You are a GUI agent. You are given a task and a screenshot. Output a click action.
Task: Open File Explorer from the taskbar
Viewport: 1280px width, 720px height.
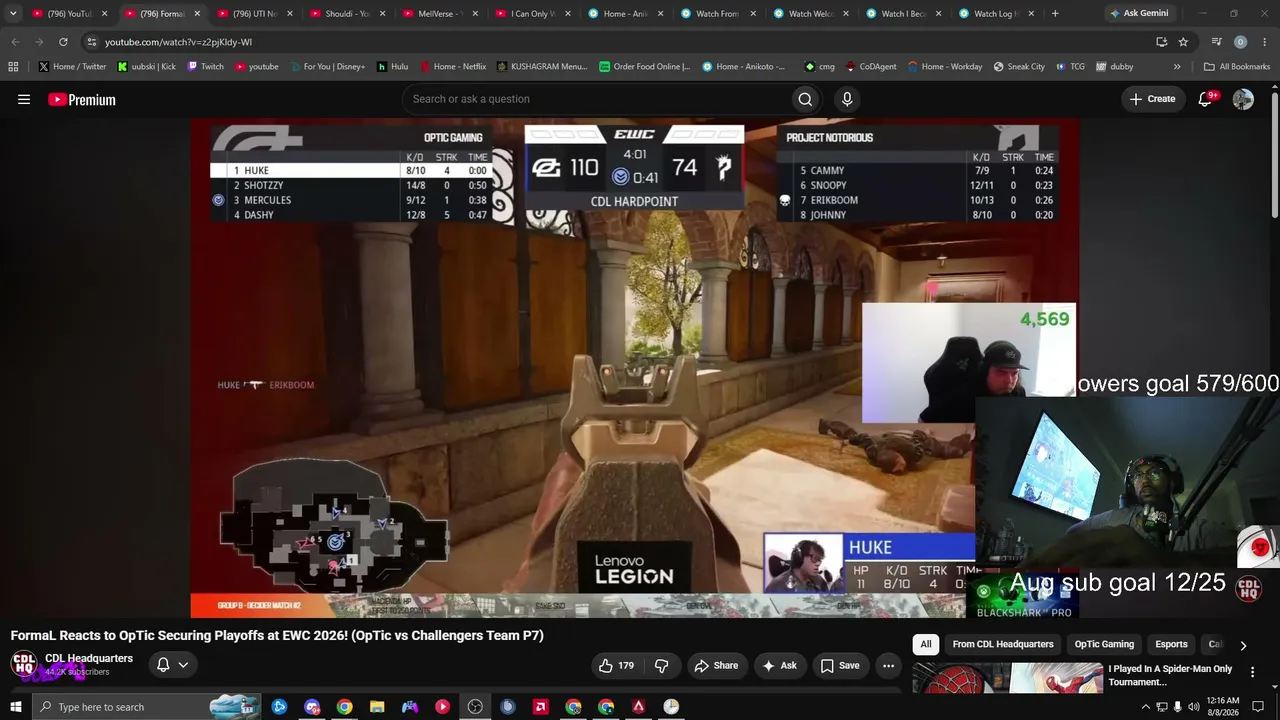pos(377,707)
